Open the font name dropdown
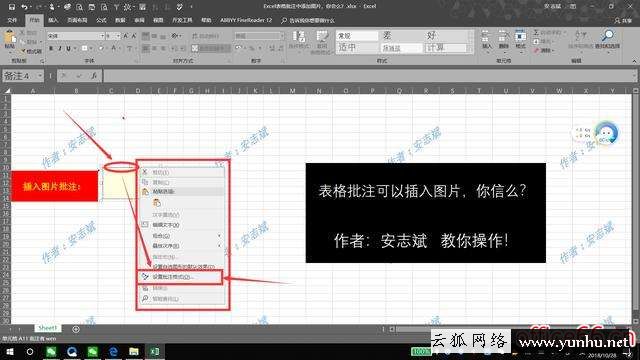Viewport: 640px width, 360px height. coord(102,36)
